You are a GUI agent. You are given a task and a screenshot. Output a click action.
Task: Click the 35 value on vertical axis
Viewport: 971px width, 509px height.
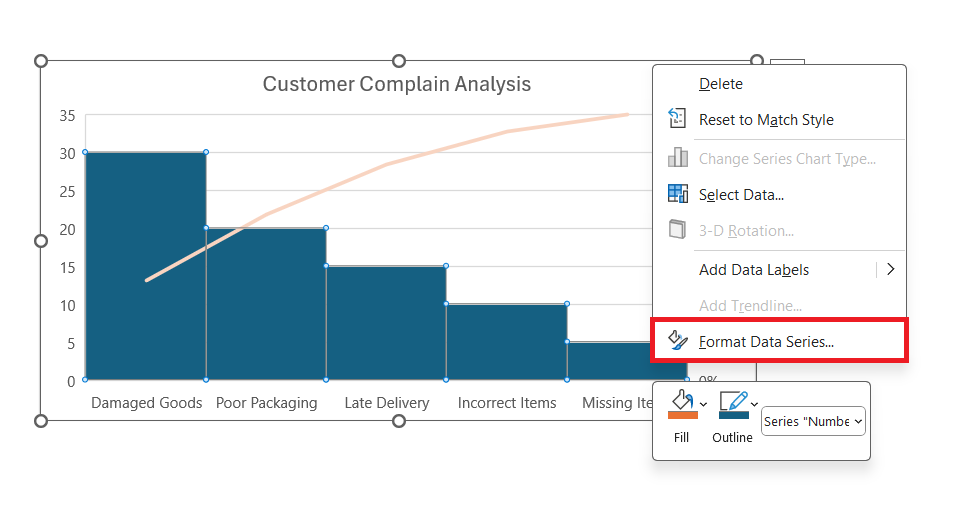pyautogui.click(x=67, y=116)
